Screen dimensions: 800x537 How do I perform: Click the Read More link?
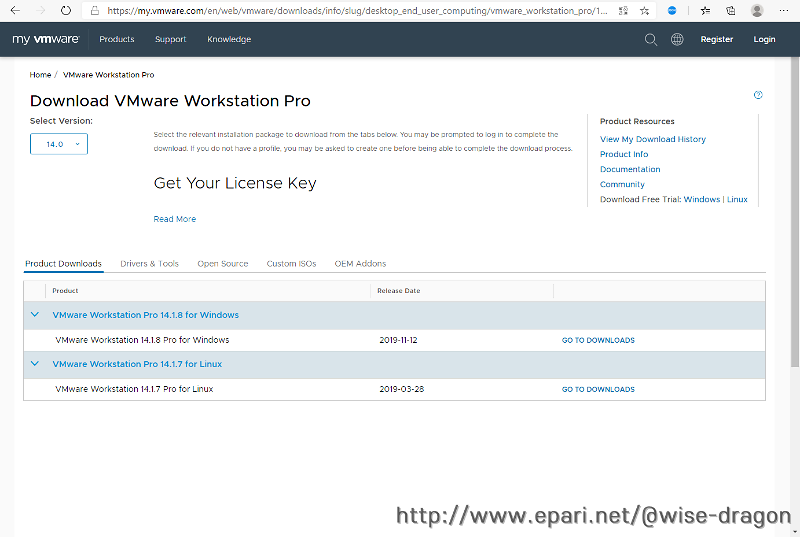(174, 219)
